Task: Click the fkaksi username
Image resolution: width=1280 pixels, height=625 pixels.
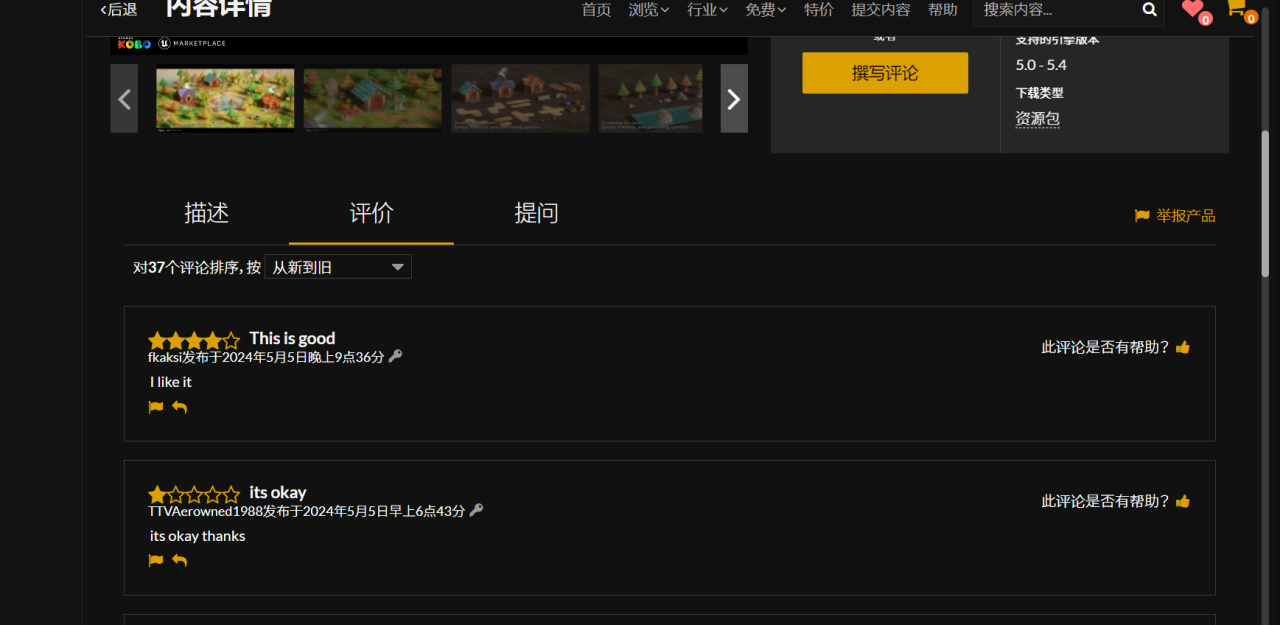Action: 165,356
